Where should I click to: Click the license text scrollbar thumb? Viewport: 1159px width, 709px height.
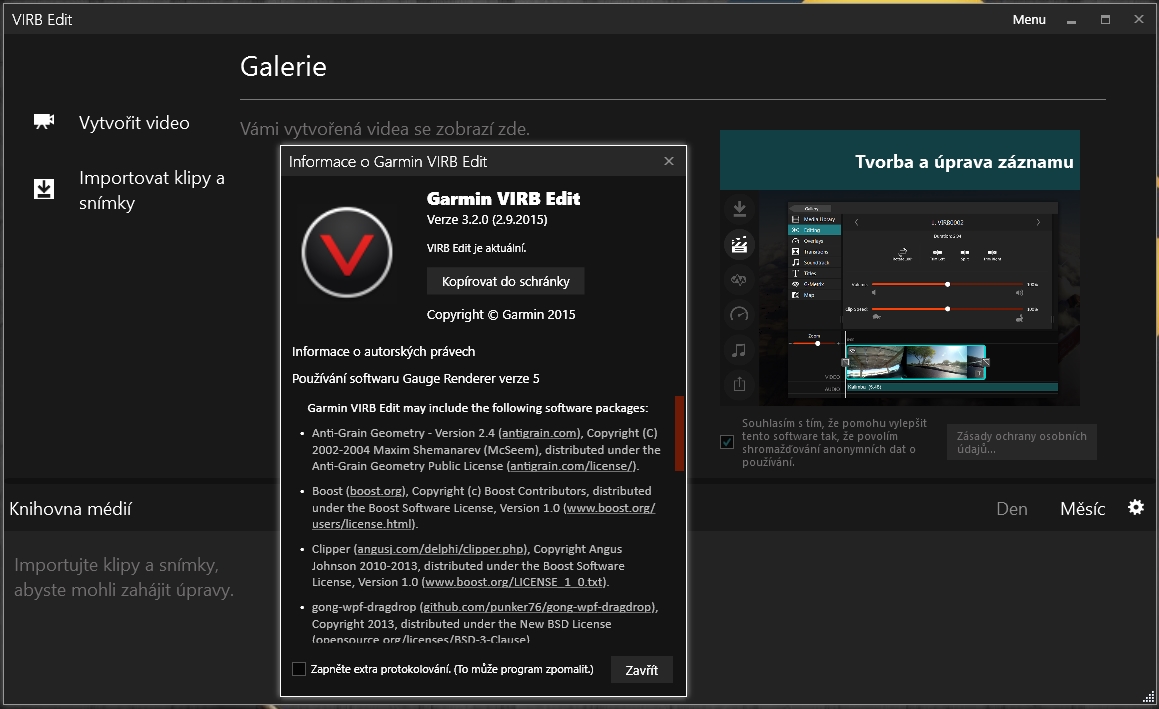[679, 433]
